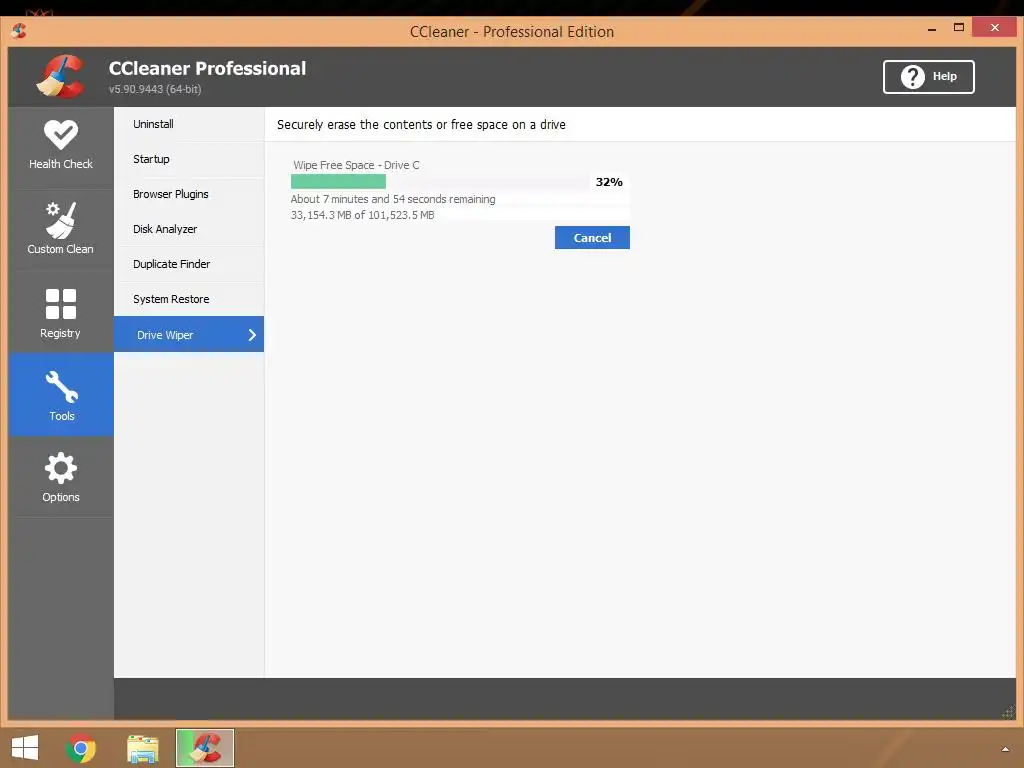
Task: Open the Duplicate Finder tool
Action: click(x=189, y=264)
